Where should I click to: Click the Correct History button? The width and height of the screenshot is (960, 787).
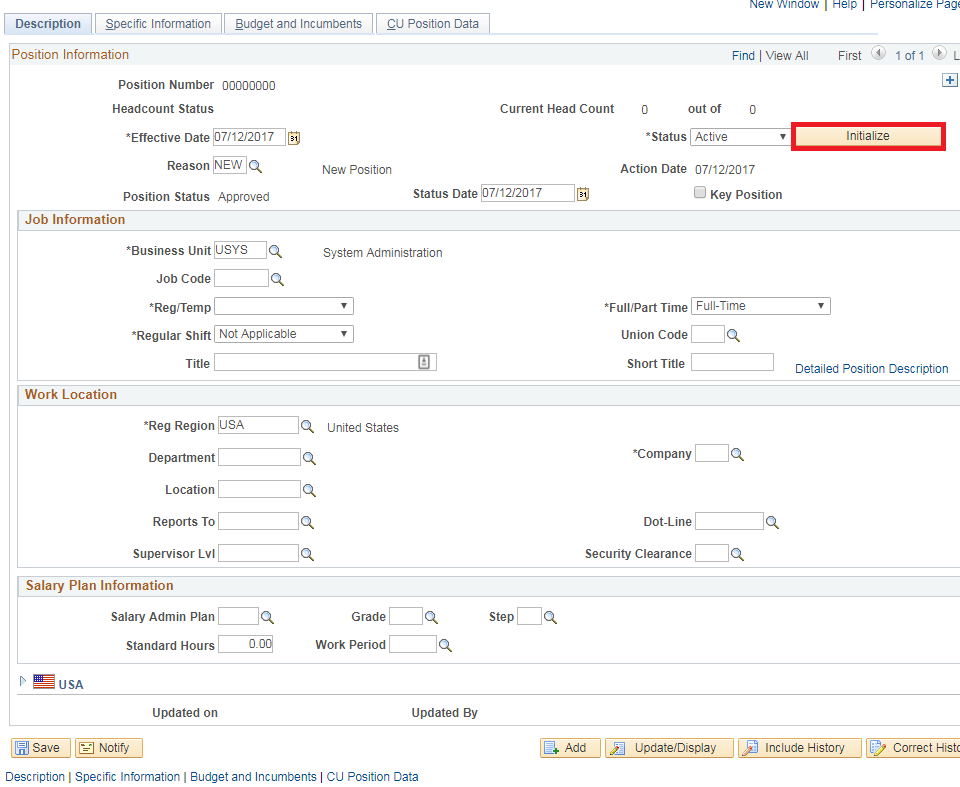913,748
